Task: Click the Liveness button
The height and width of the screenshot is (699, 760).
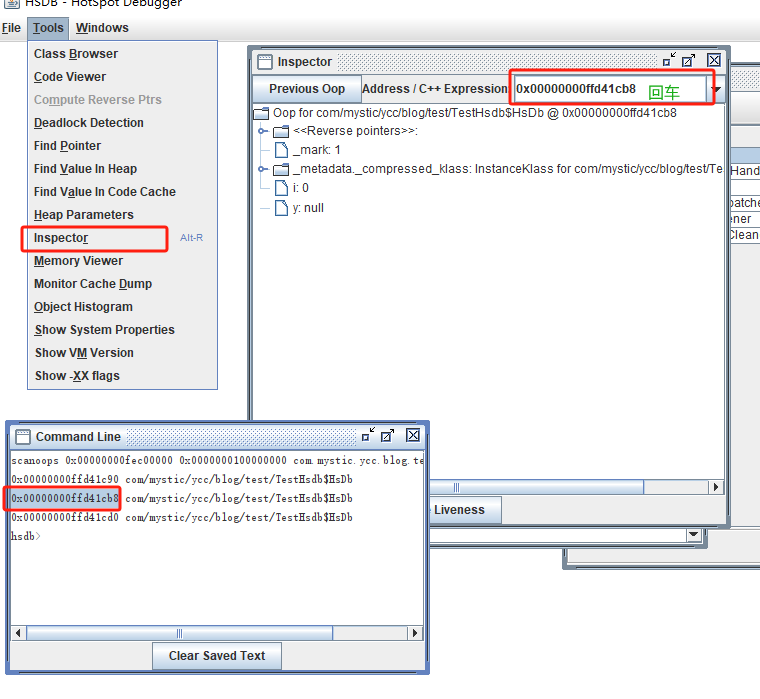Action: pos(465,510)
